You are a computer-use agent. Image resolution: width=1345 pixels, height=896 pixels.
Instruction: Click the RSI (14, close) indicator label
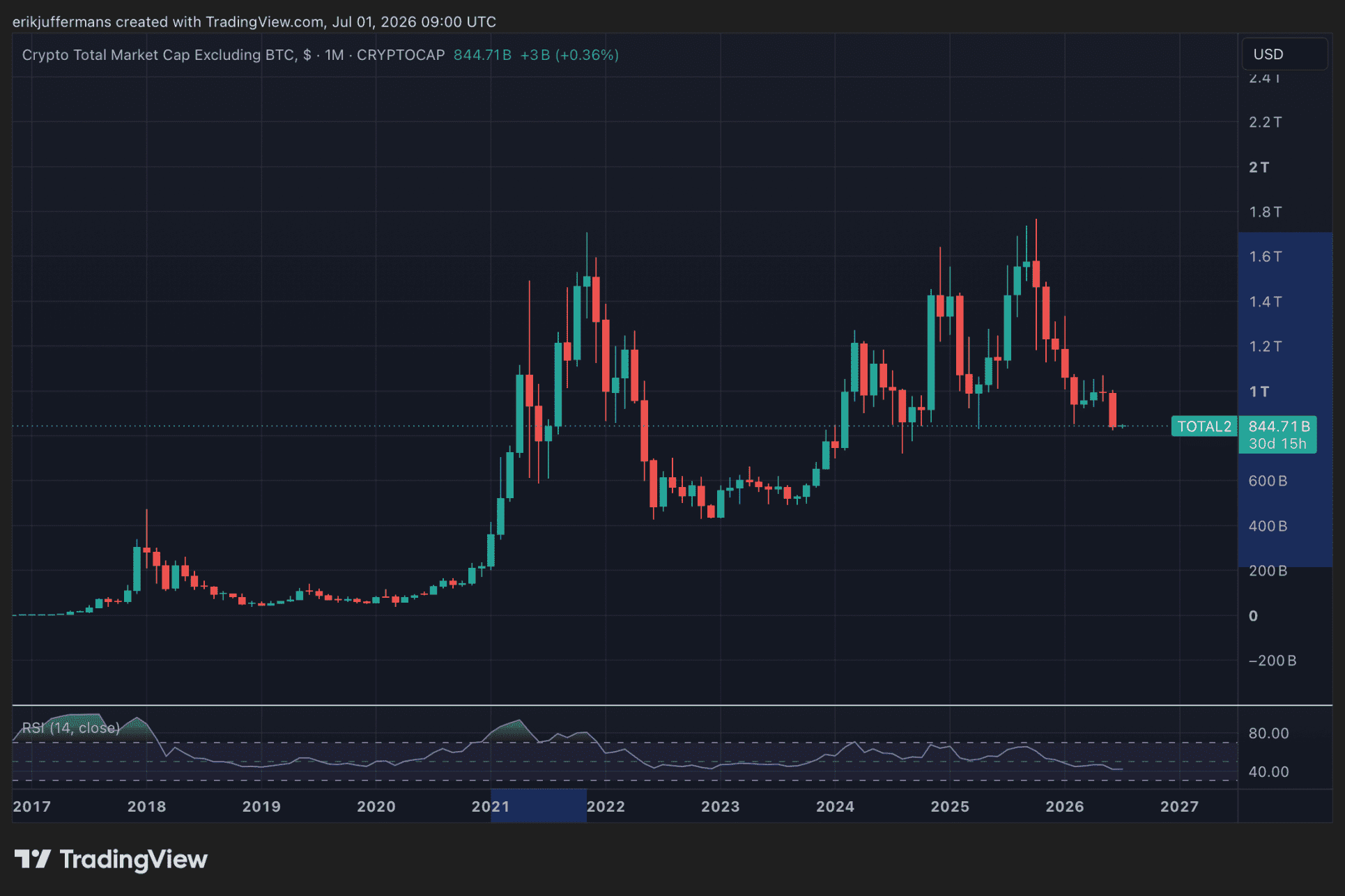[x=70, y=728]
